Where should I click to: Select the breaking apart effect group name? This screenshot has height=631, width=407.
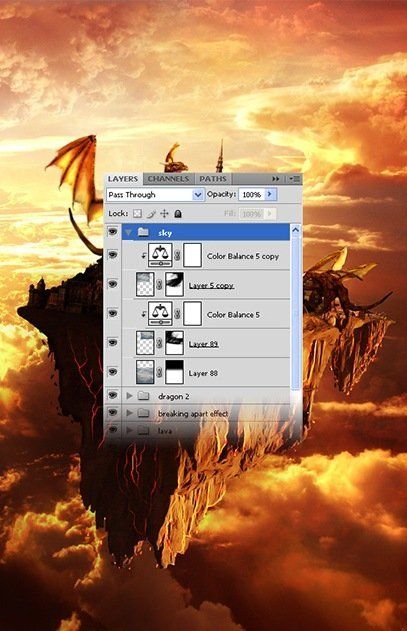[x=193, y=414]
